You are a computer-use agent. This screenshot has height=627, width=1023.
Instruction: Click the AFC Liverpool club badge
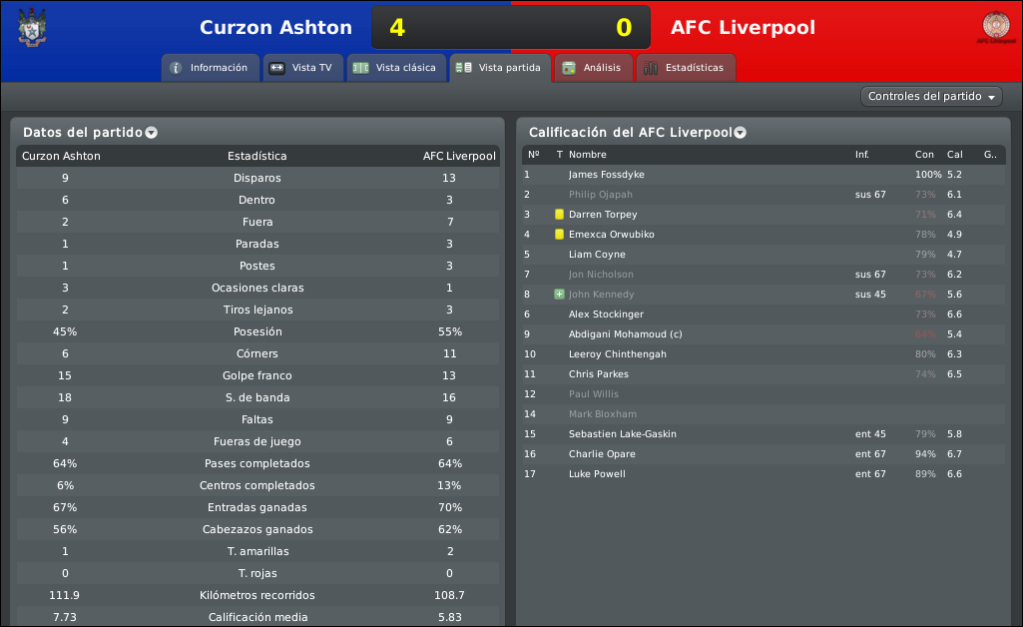click(996, 27)
